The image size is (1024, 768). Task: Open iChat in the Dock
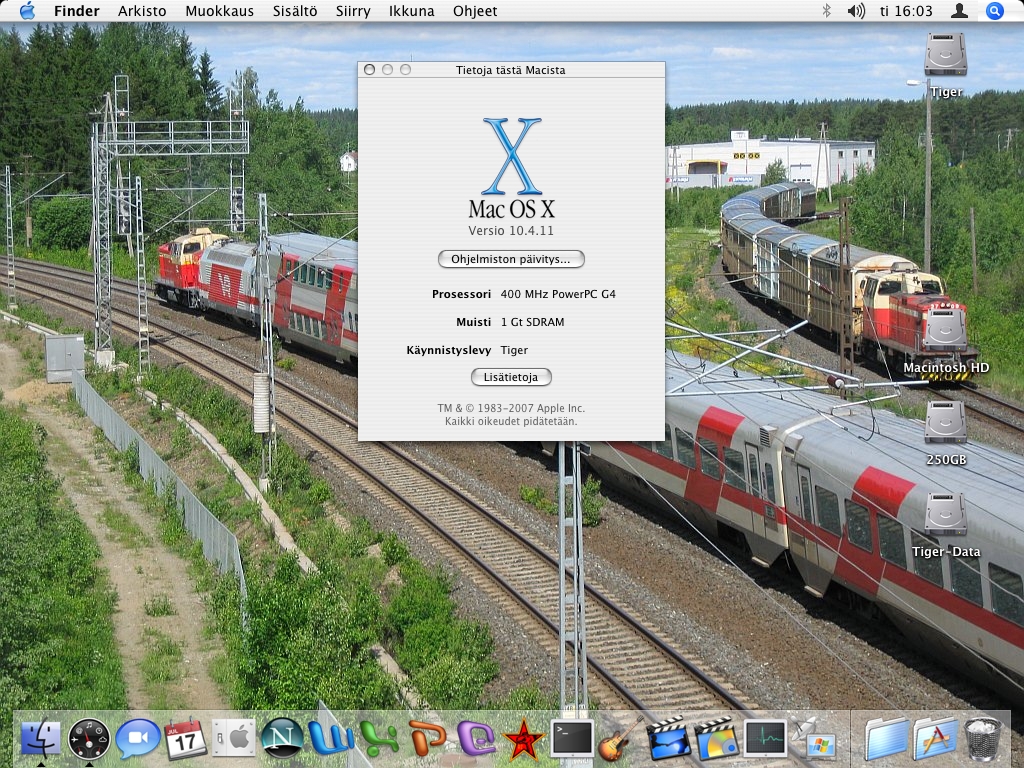point(137,739)
